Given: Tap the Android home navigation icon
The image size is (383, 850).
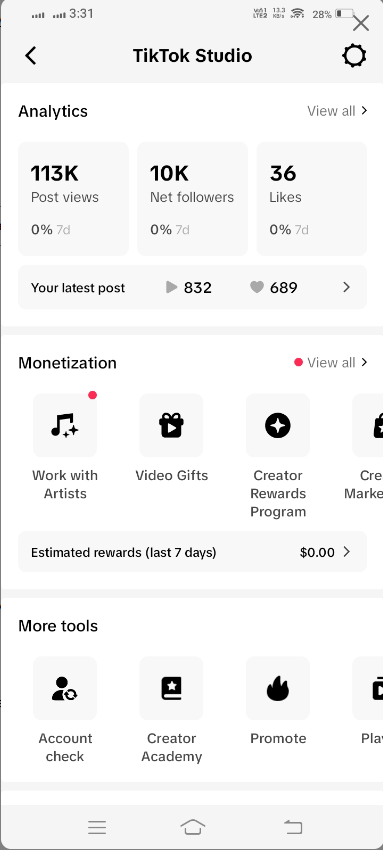Looking at the screenshot, I should [192, 827].
